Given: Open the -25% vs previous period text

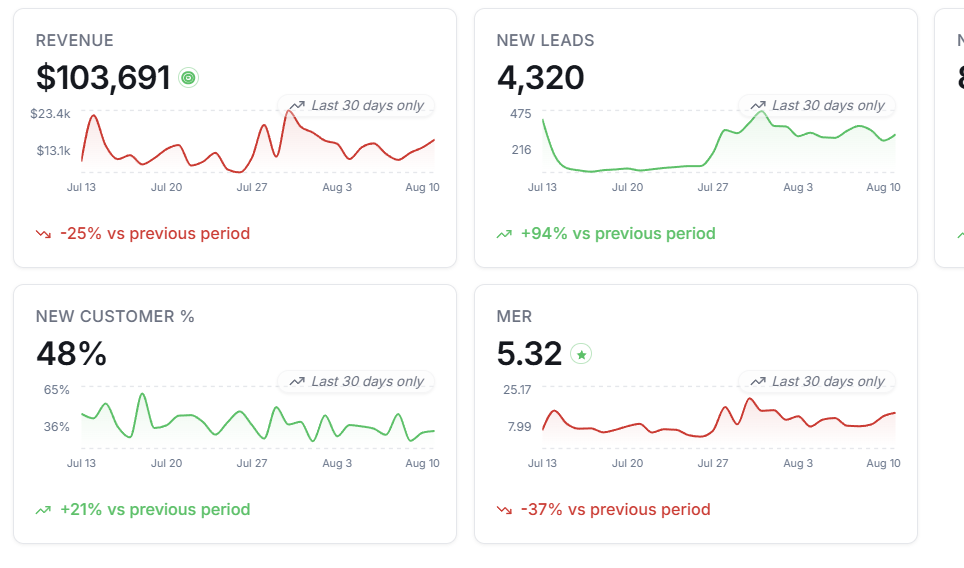Looking at the screenshot, I should coord(155,234).
